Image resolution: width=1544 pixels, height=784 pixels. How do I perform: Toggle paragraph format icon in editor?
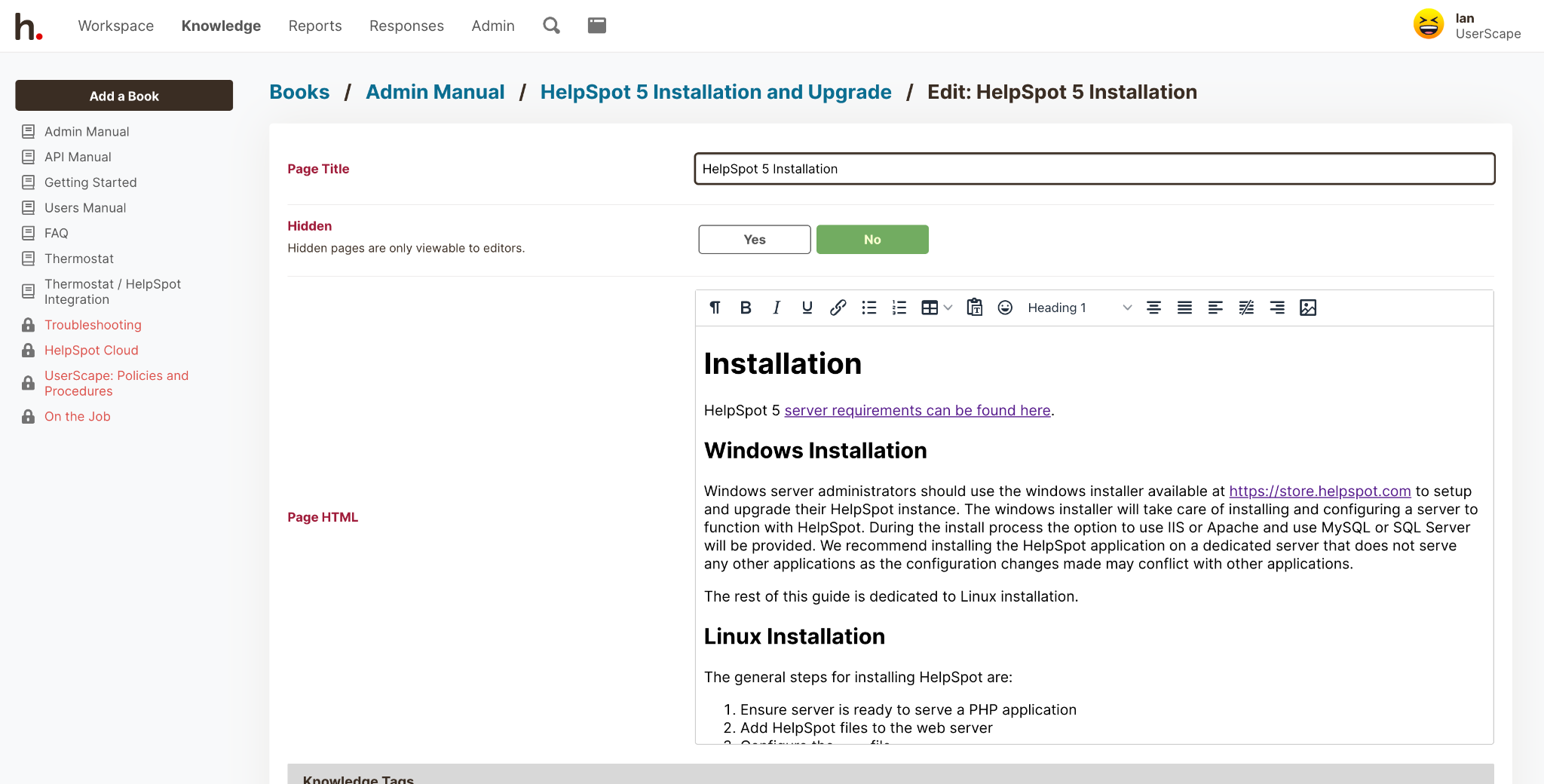tap(715, 308)
